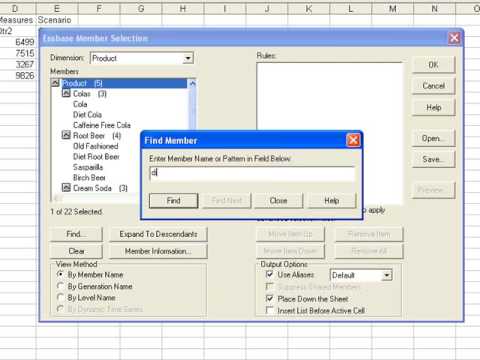Image resolution: width=480 pixels, height=360 pixels.
Task: Click spreadsheet cell with value 3267
Action: (x=17, y=64)
